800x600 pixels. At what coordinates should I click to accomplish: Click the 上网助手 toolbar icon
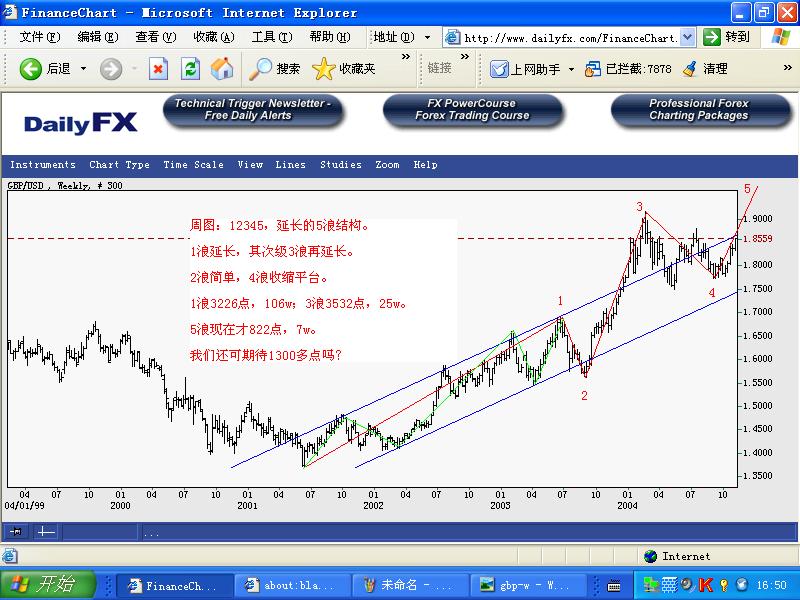[x=499, y=69]
